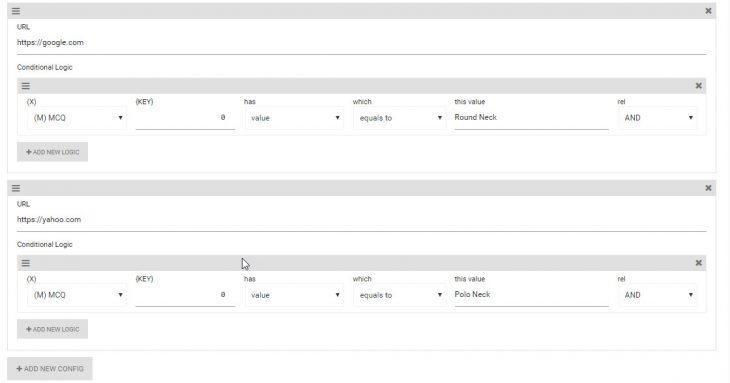Delete the Polo Neck logic row

[x=698, y=263]
